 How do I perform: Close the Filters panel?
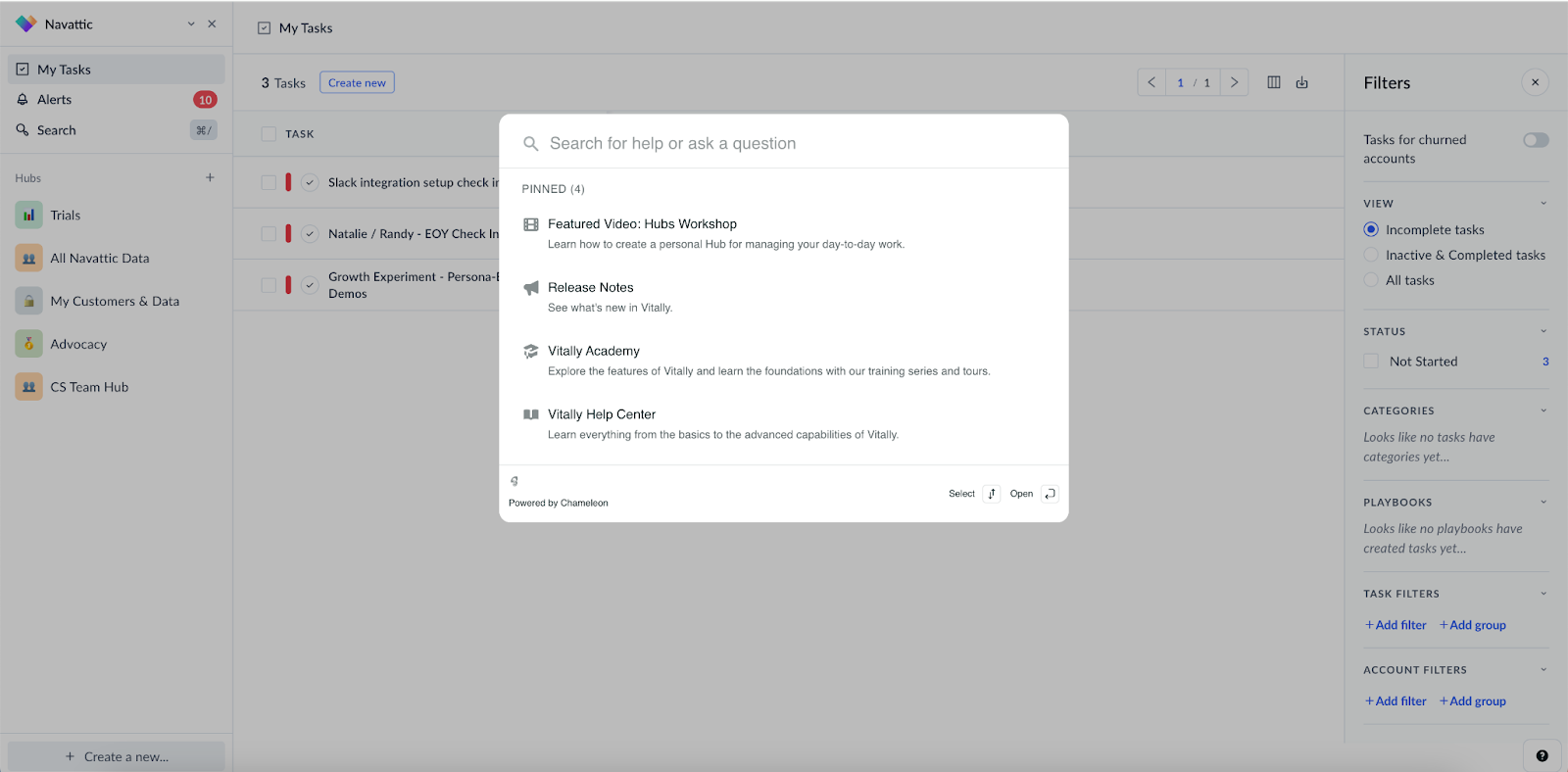(1536, 82)
